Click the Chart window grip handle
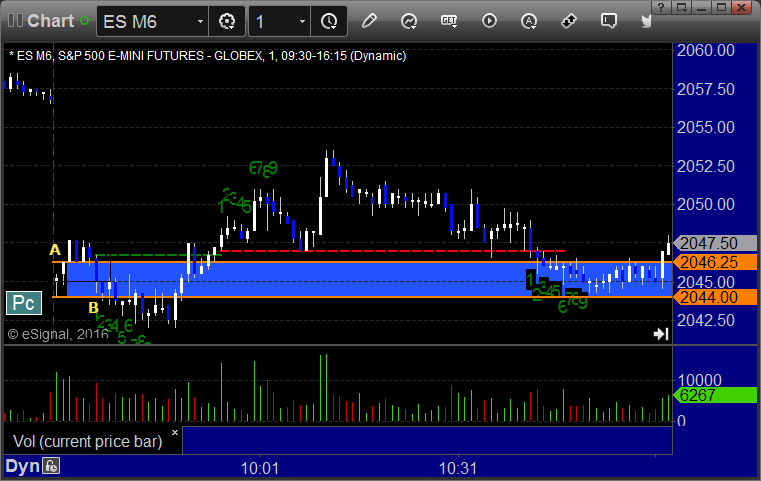761x481 pixels. pos(15,21)
